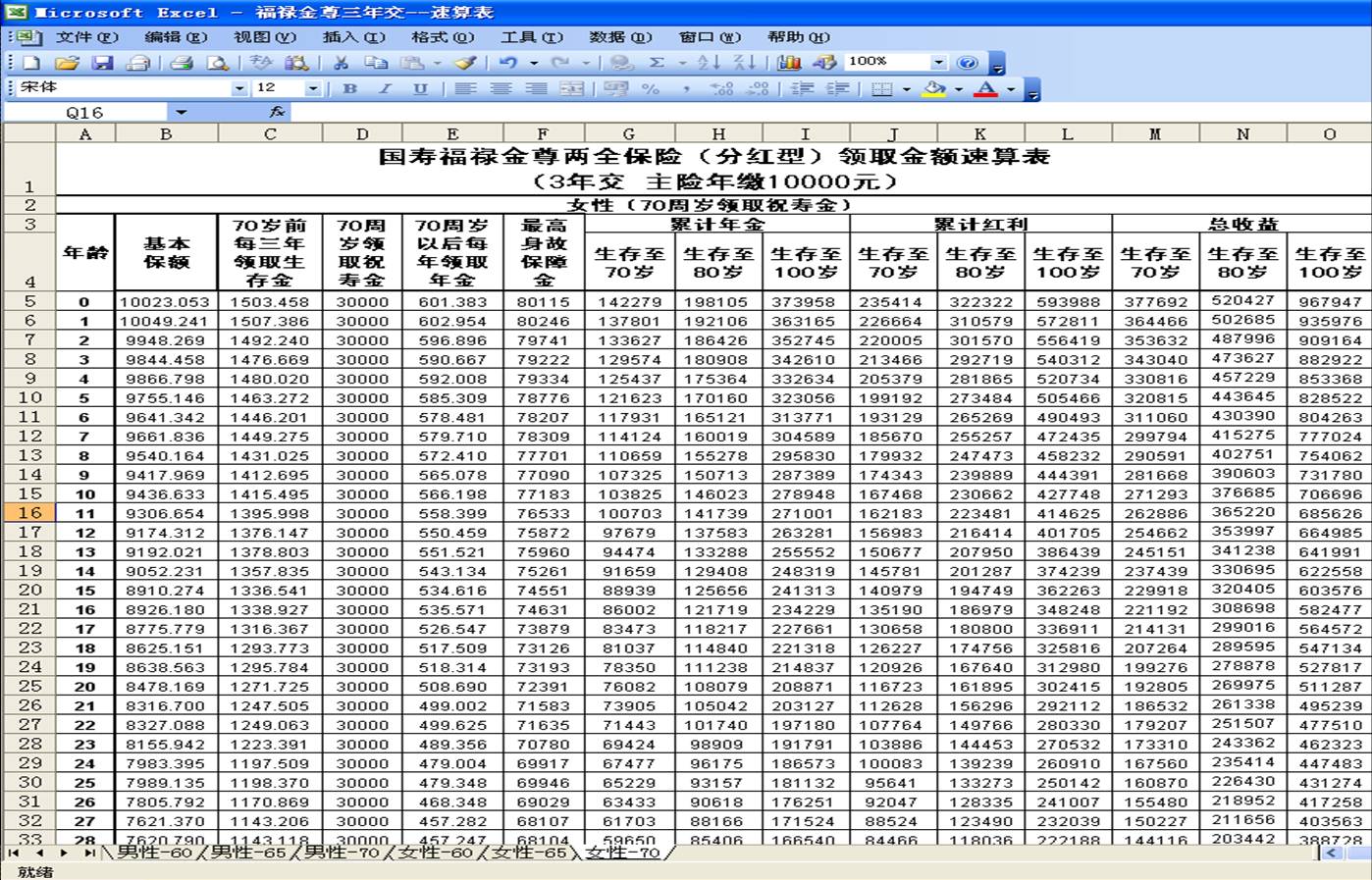Select row 16 header
This screenshot has height=880, width=1372.
(29, 512)
